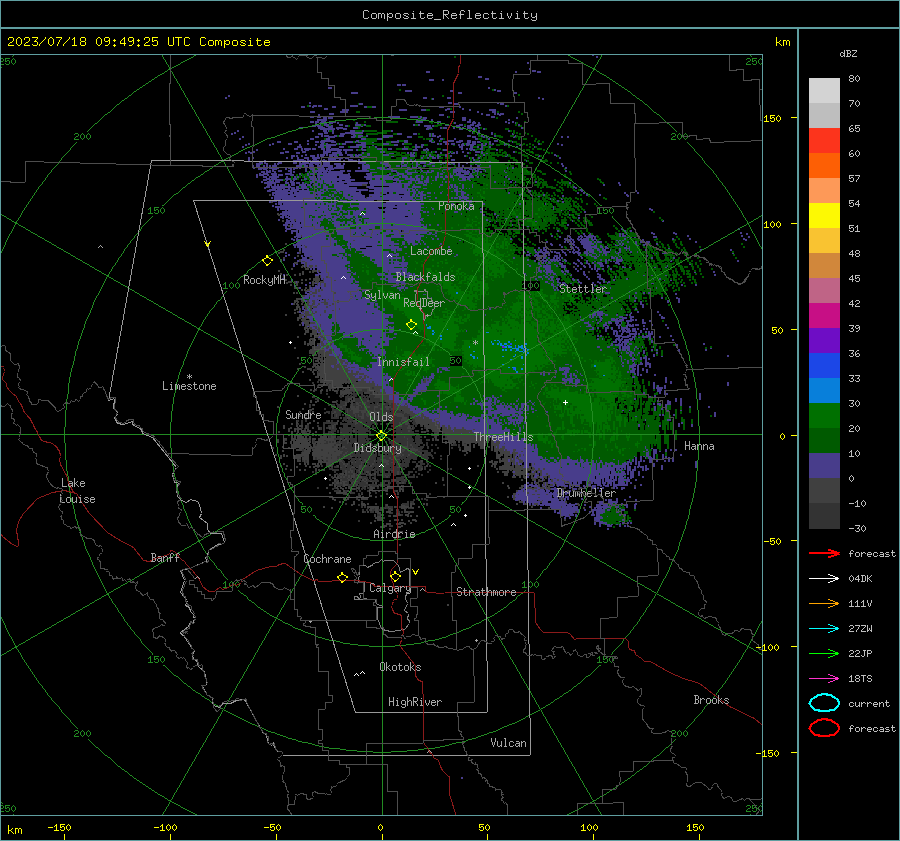Viewport: 900px width, 841px height.
Task: Click the Brooks map label
Action: [711, 700]
